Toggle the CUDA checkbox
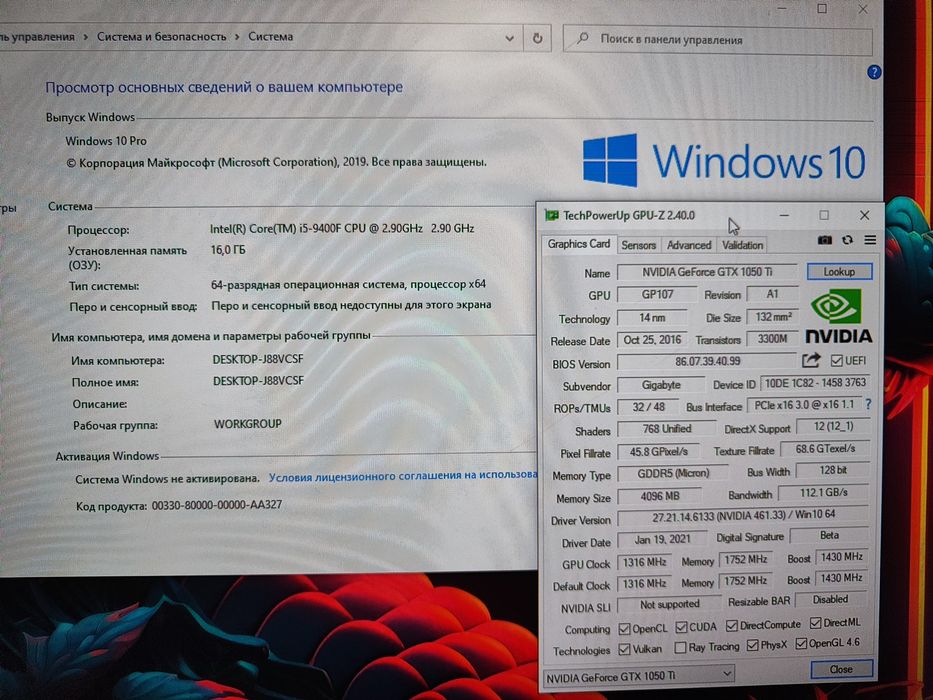This screenshot has width=933, height=700. click(x=682, y=627)
